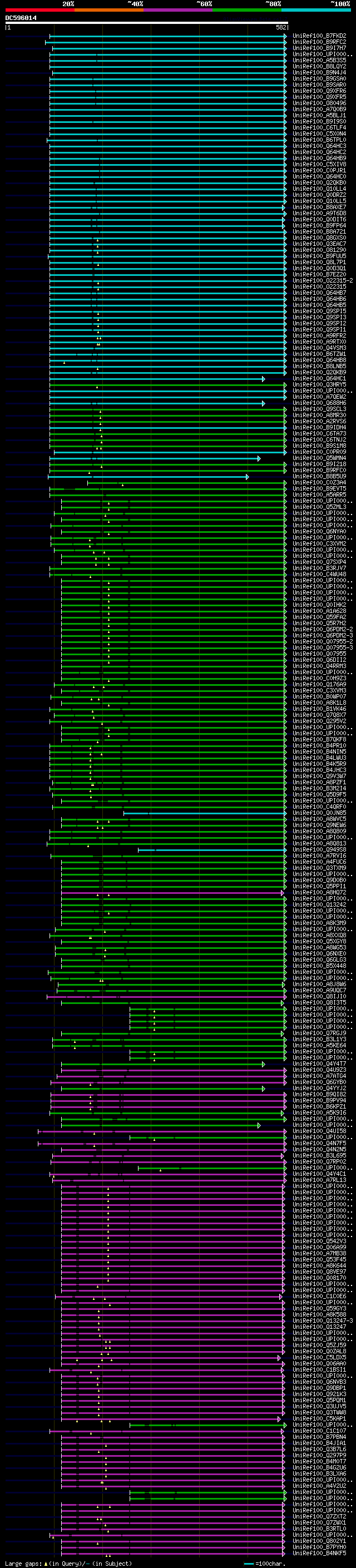Select hit UniRef100_Q64HC3
Image resolution: width=356 pixels, height=1568 pixels.
click(x=319, y=146)
